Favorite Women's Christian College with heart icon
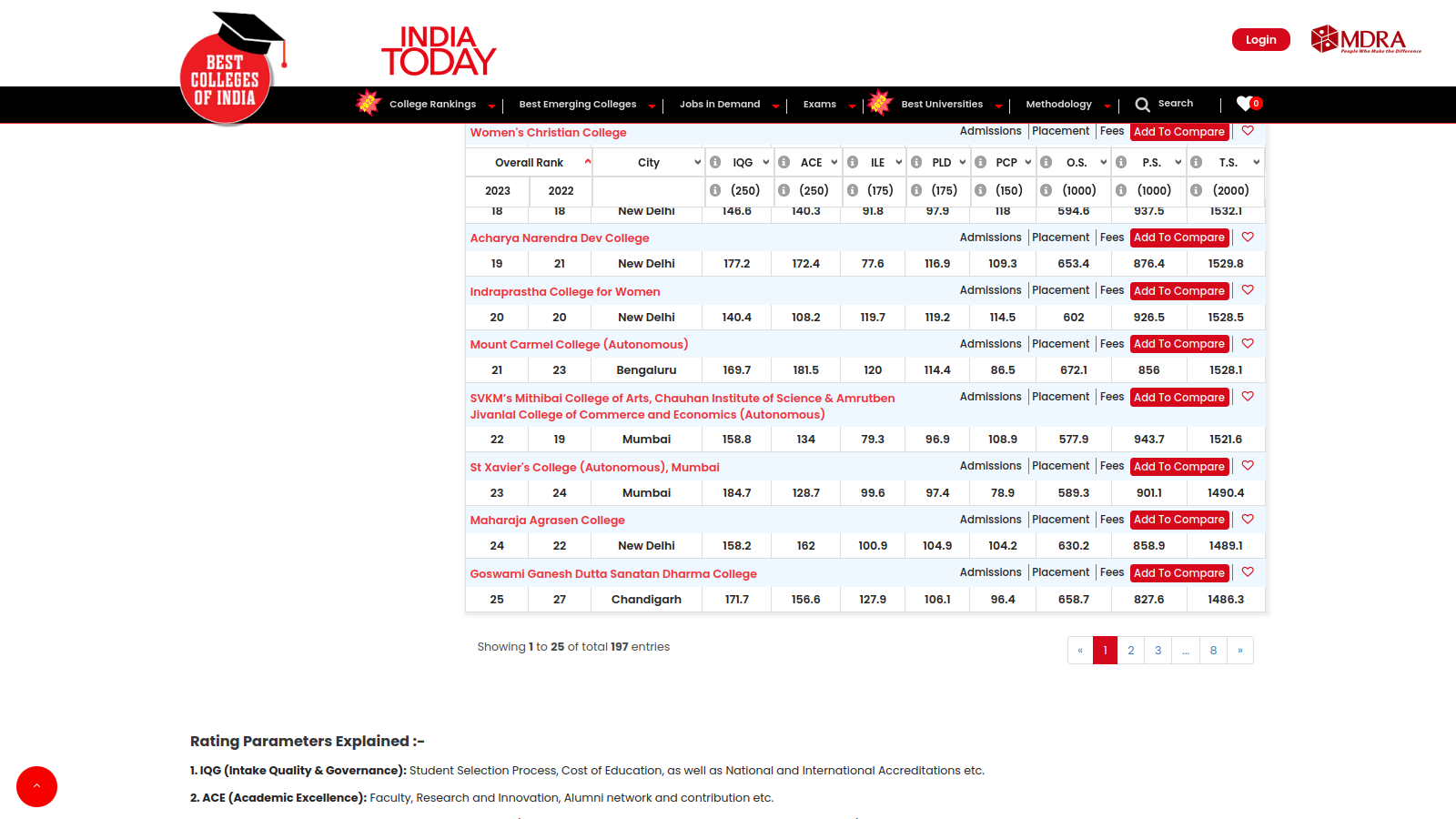The height and width of the screenshot is (819, 1456). tap(1248, 131)
